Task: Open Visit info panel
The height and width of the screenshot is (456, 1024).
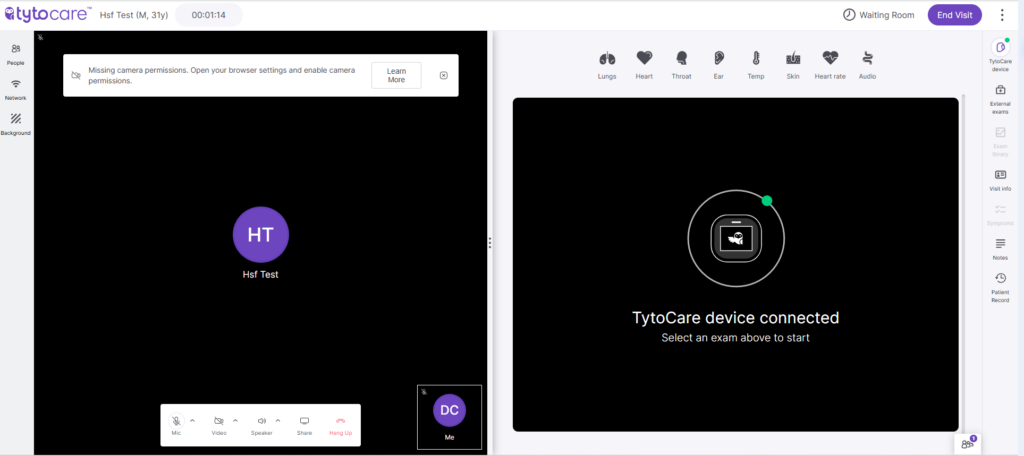Action: click(1000, 180)
